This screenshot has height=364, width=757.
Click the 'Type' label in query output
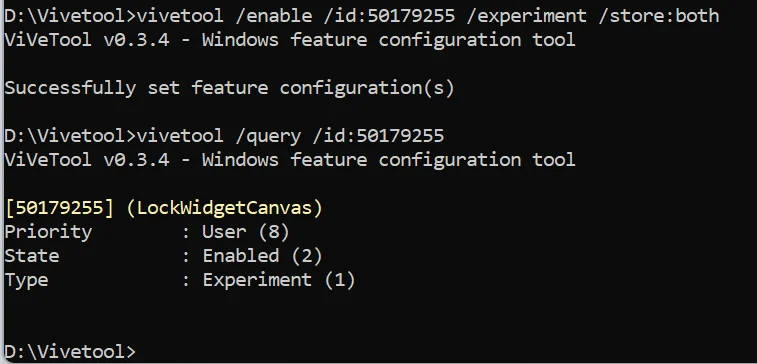point(27,280)
